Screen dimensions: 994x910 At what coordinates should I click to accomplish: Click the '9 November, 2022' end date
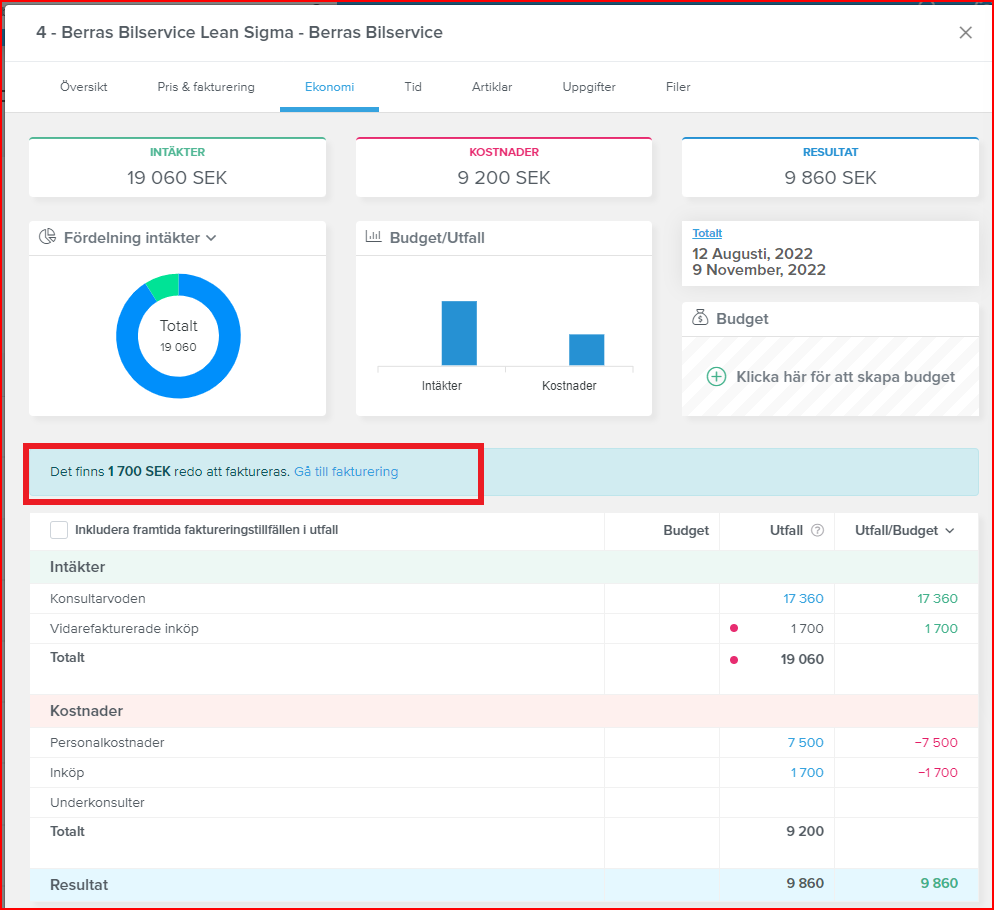[759, 270]
